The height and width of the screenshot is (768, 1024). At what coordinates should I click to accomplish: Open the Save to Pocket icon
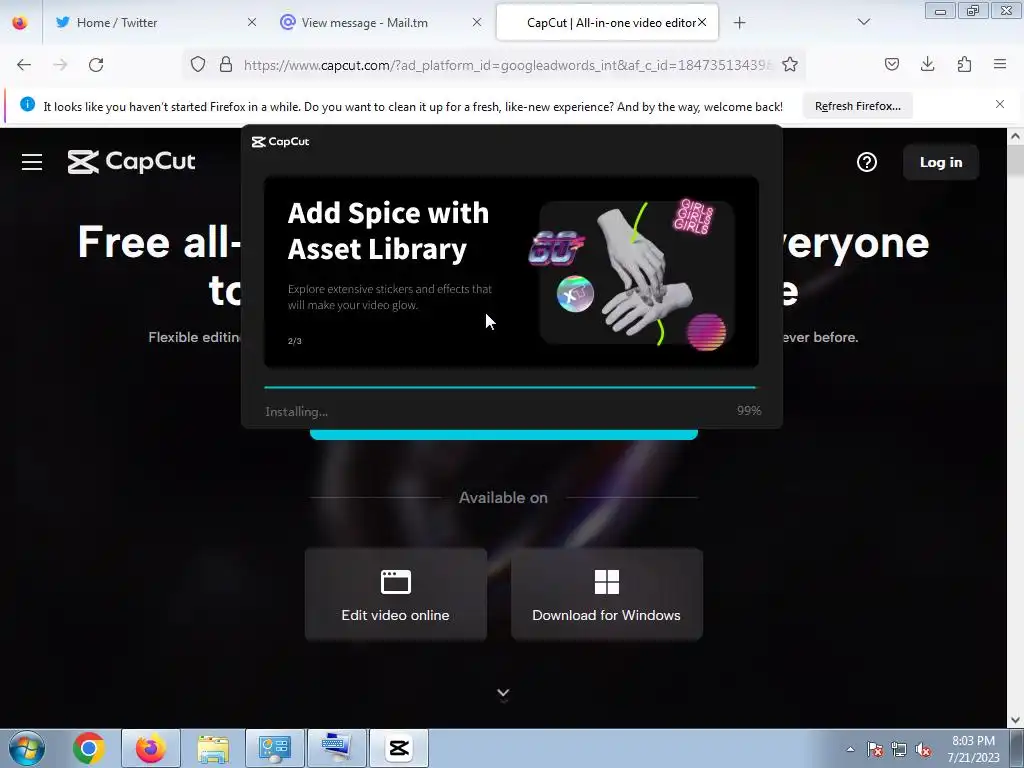[x=891, y=64]
